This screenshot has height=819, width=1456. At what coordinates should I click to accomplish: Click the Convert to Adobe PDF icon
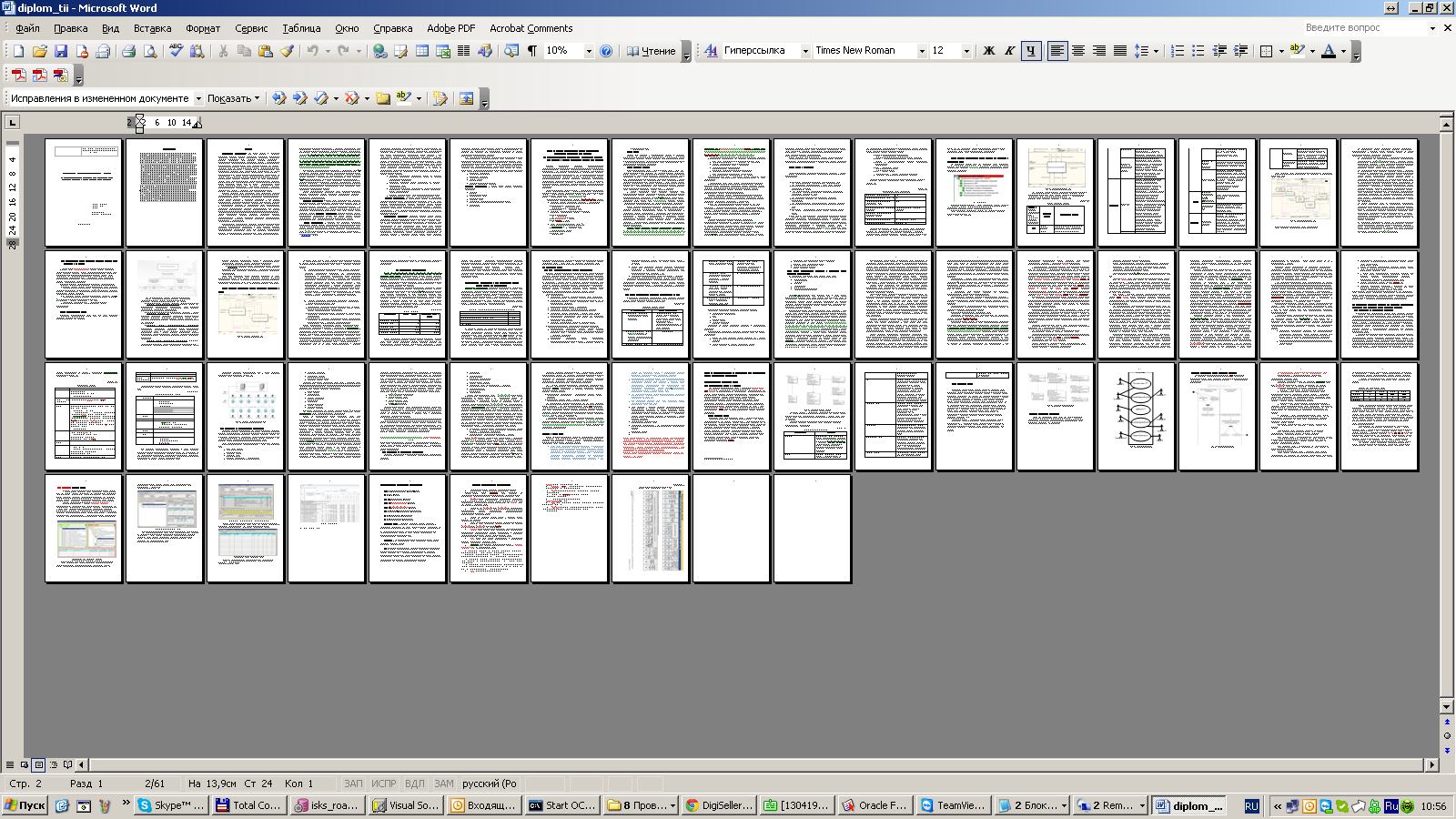18,75
